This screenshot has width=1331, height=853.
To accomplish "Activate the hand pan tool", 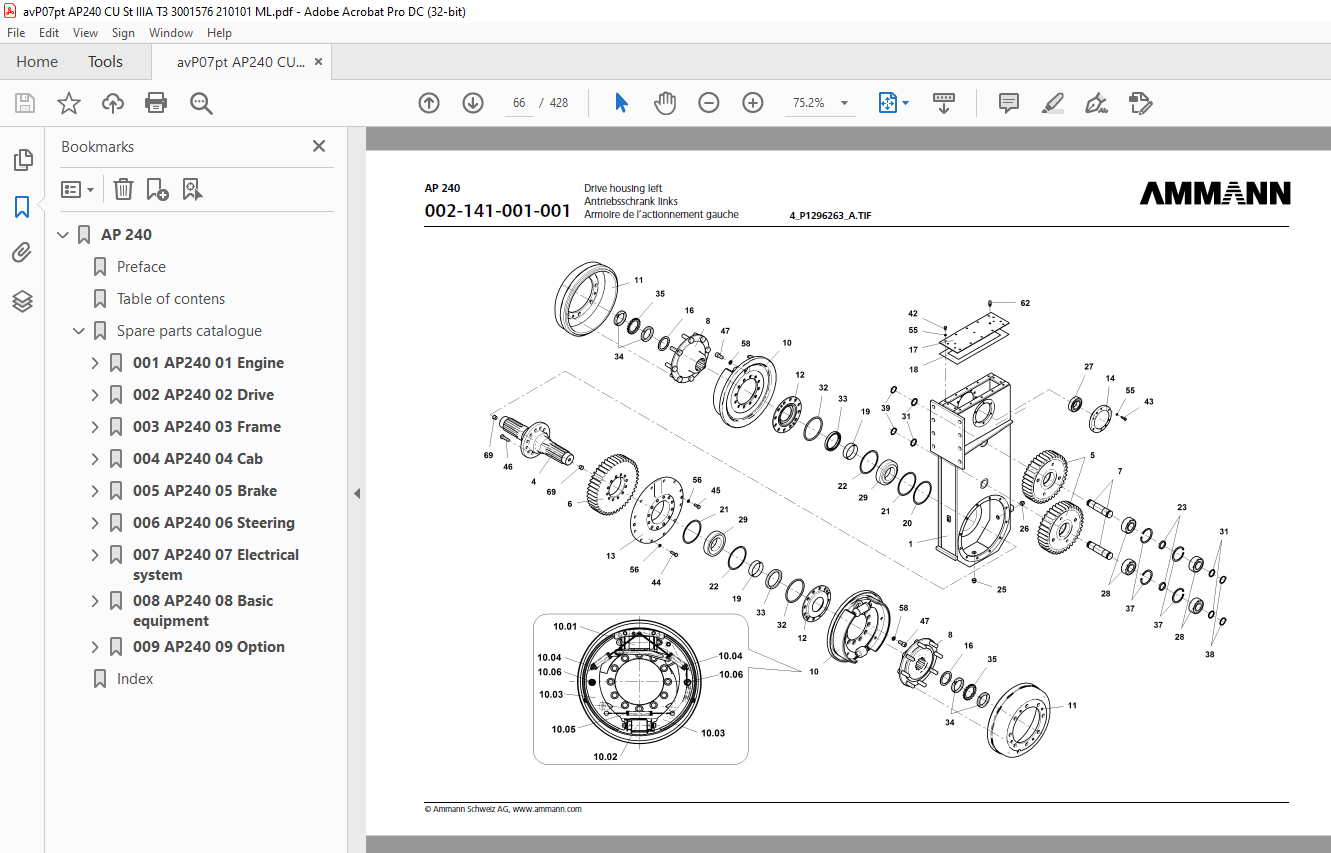I will click(665, 103).
